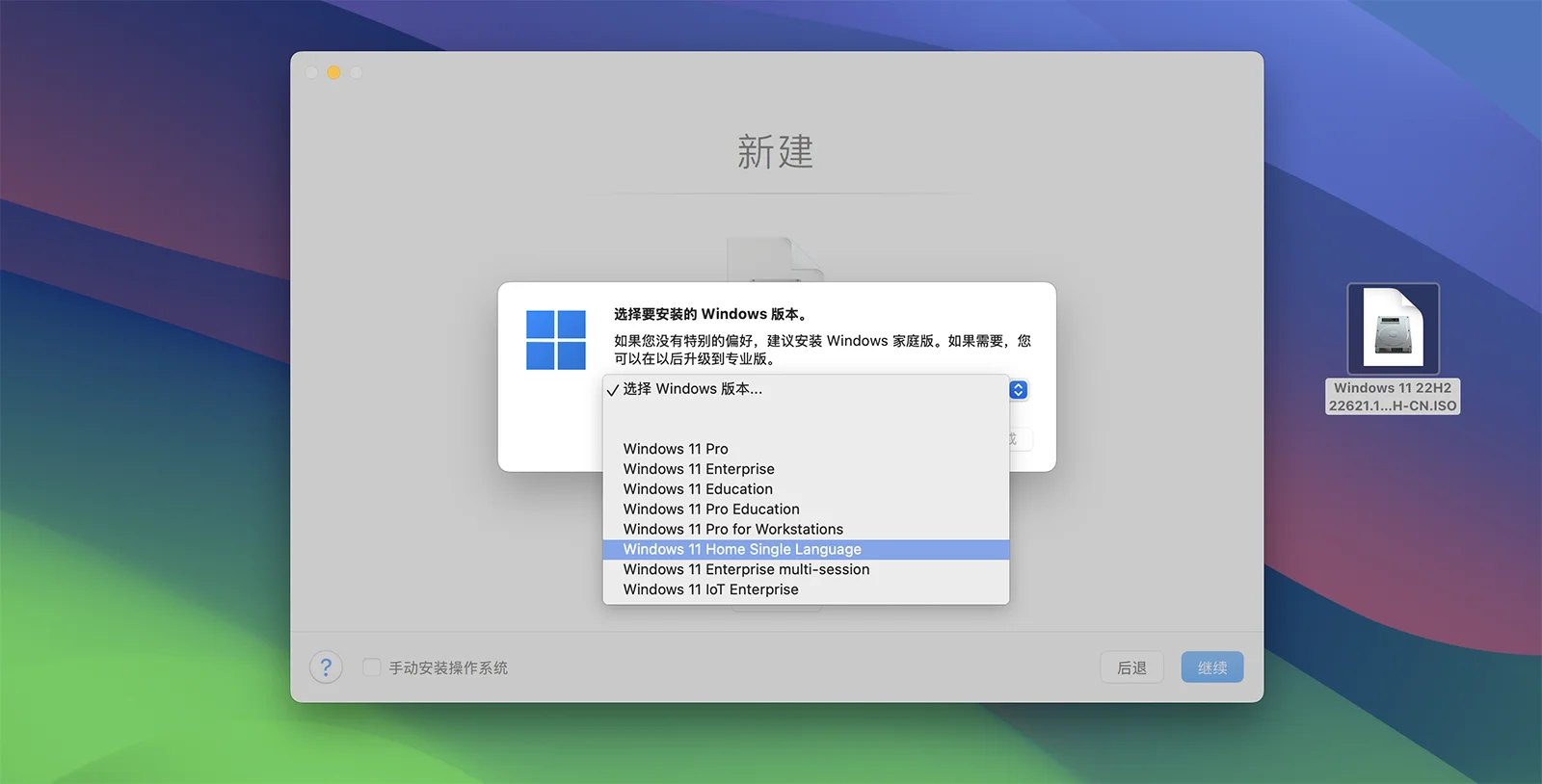Click the 继续 continue button
This screenshot has width=1542, height=784.
point(1212,667)
